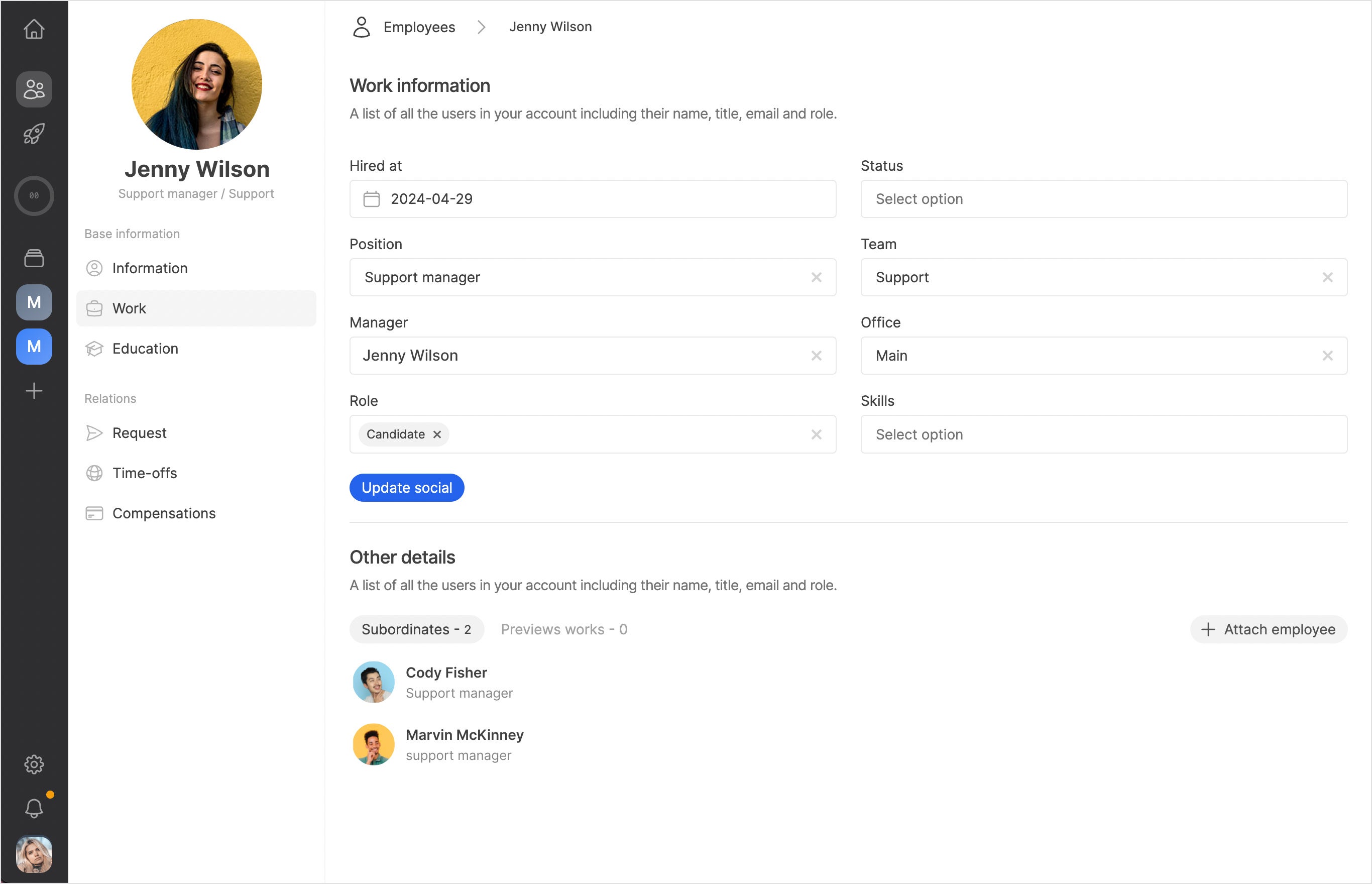Open the stacked cards icon in sidebar
Viewport: 1372px width, 884px height.
point(34,258)
